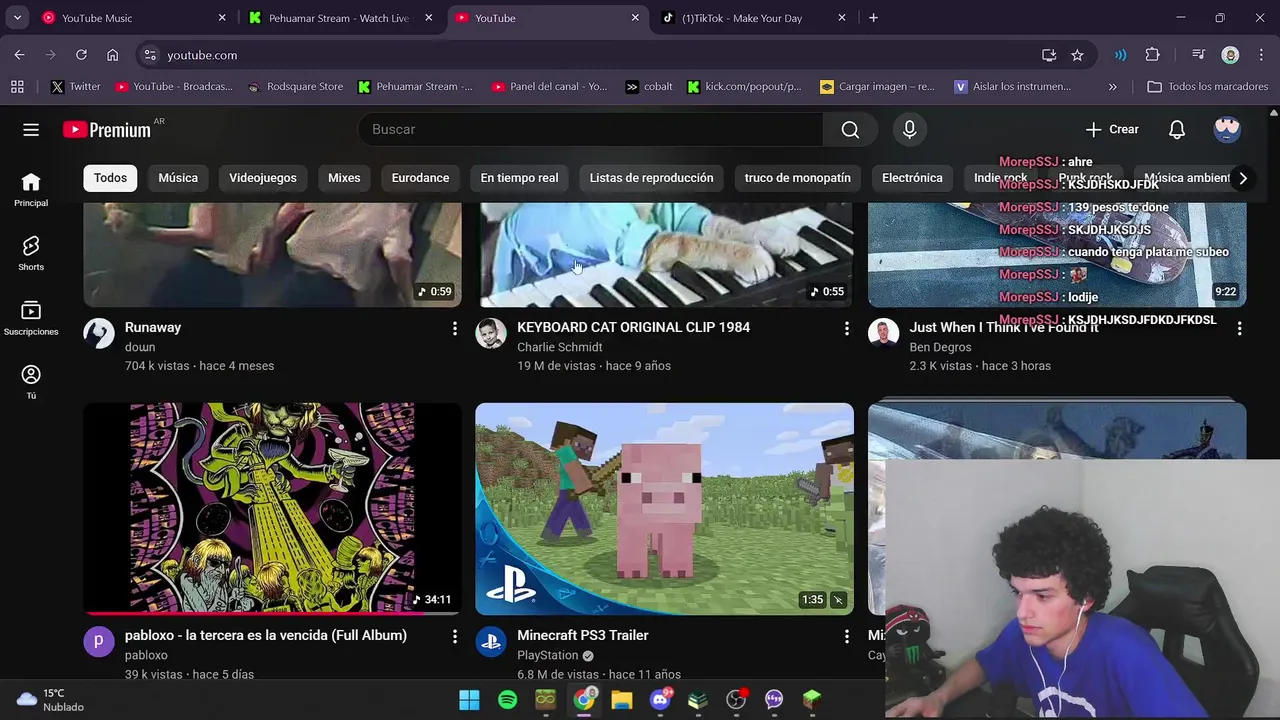This screenshot has height=720, width=1280.
Task: Open the Todos los marcadores folder
Action: [1207, 87]
